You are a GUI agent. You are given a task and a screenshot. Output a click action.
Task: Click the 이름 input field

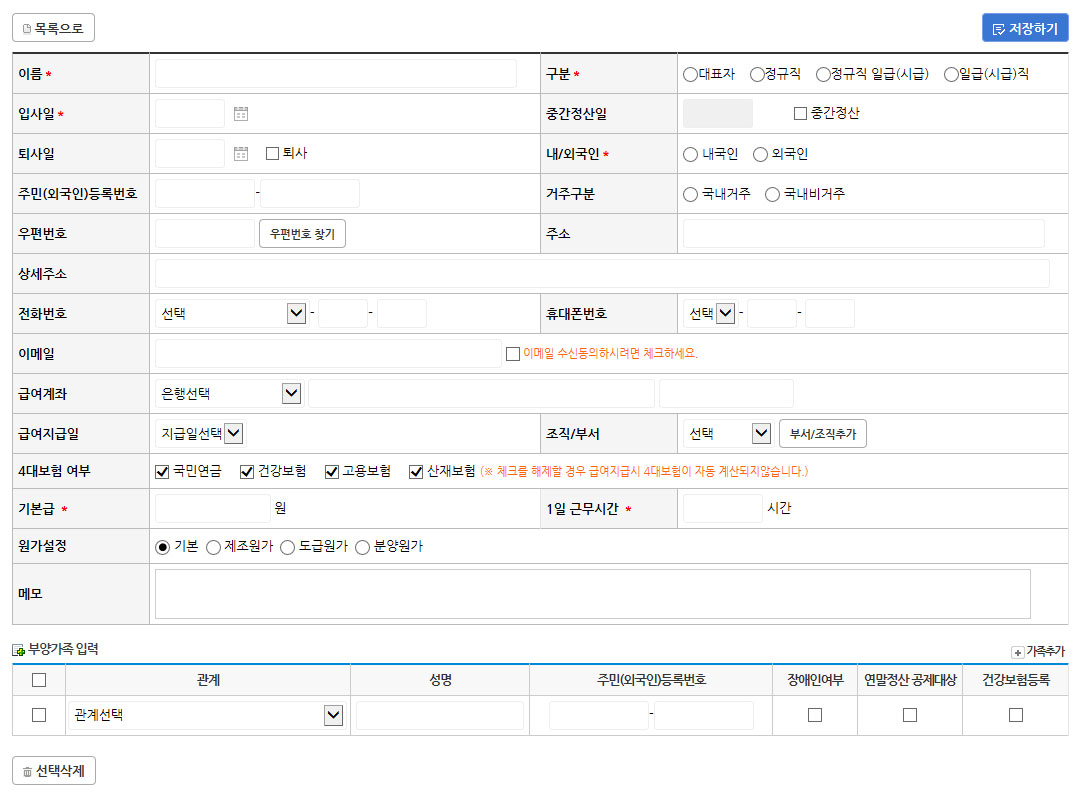336,73
